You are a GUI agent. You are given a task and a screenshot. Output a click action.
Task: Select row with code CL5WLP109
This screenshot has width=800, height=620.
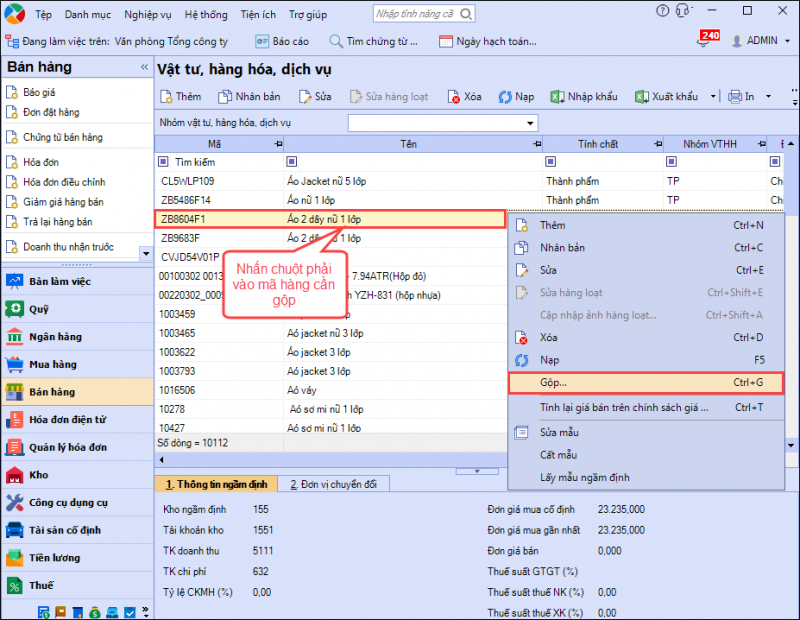pos(188,181)
